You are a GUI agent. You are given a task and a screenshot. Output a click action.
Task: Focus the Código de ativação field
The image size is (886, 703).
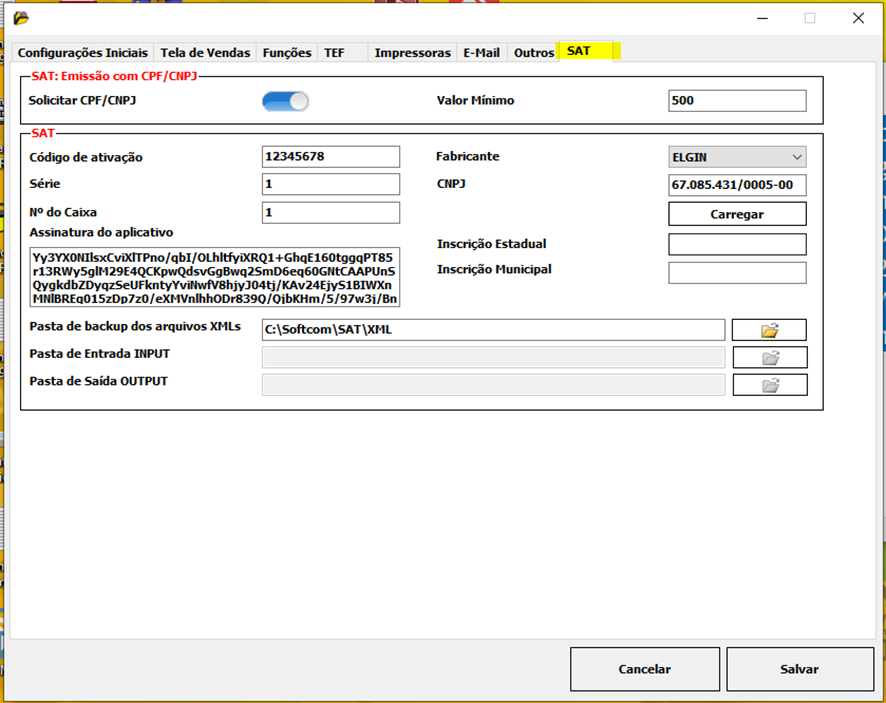pos(331,157)
